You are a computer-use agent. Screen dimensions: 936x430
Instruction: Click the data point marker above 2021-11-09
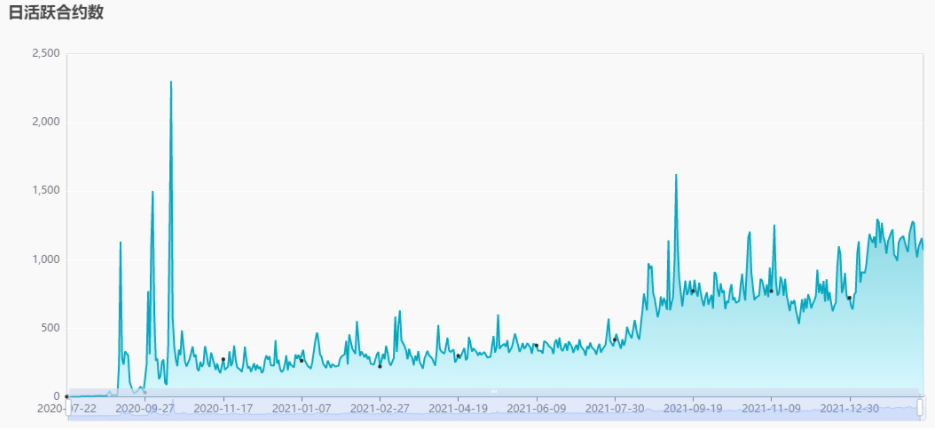[x=771, y=291]
